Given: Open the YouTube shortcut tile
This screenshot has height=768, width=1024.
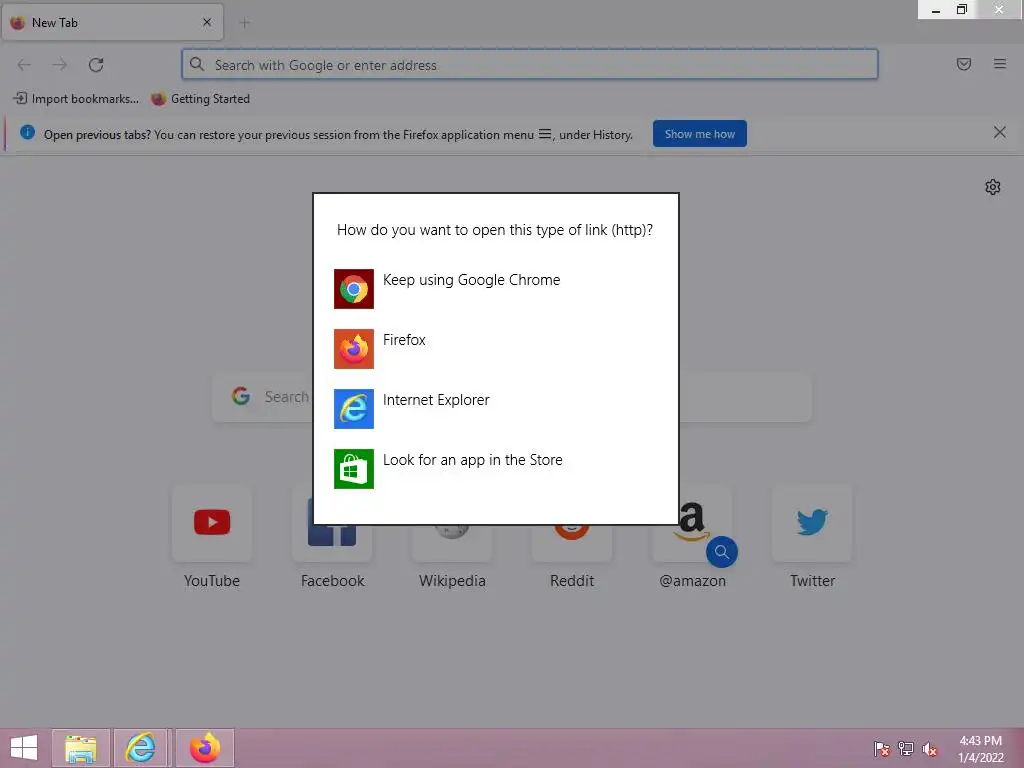Looking at the screenshot, I should [x=212, y=537].
